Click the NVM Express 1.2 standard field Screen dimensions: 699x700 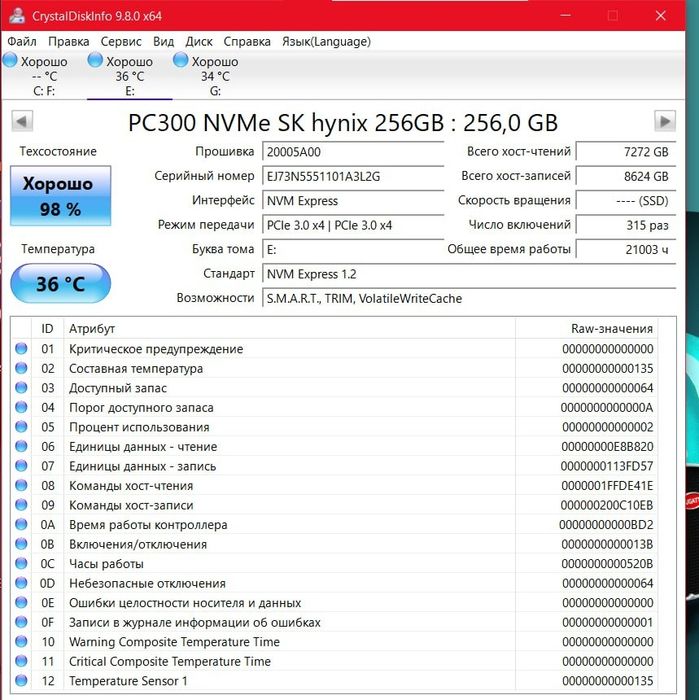point(469,274)
